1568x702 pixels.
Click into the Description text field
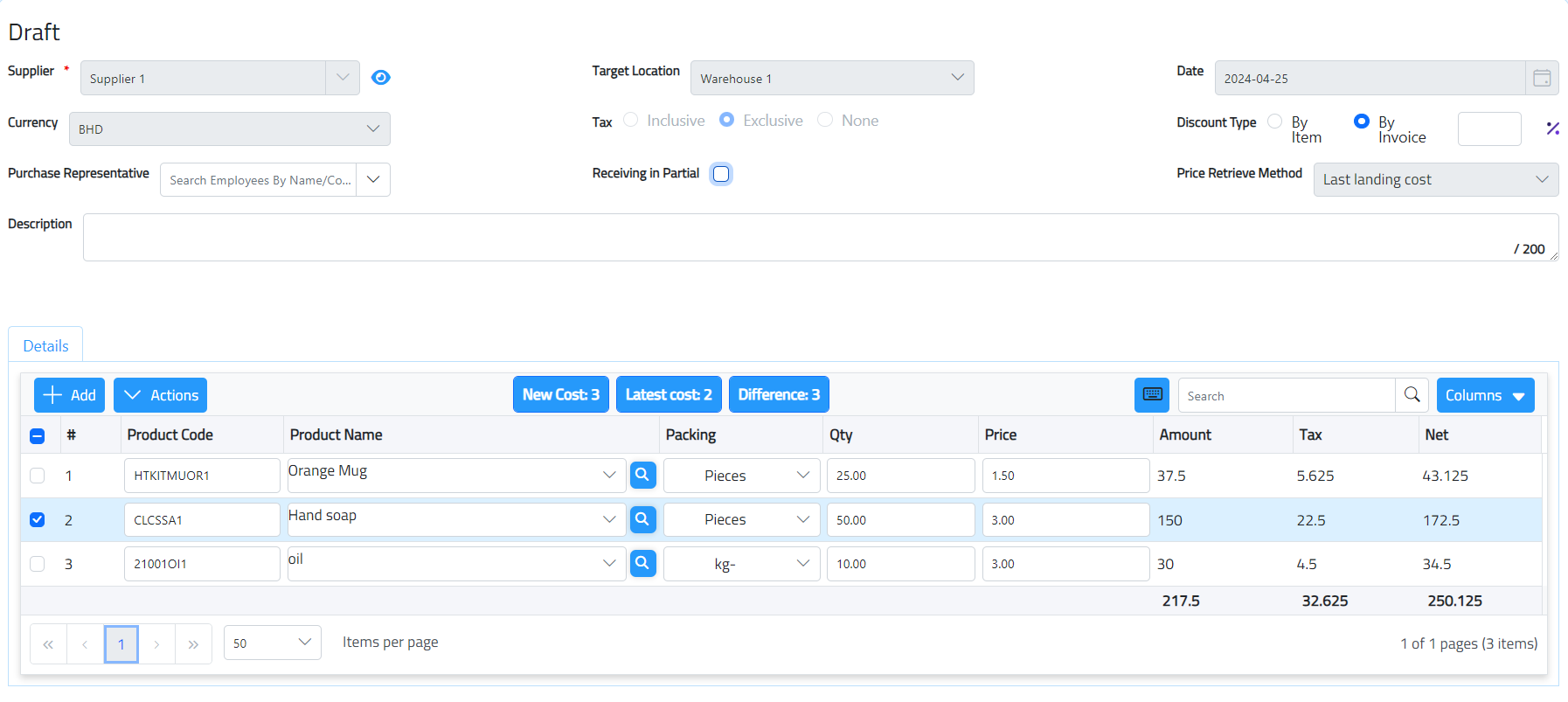[787, 237]
